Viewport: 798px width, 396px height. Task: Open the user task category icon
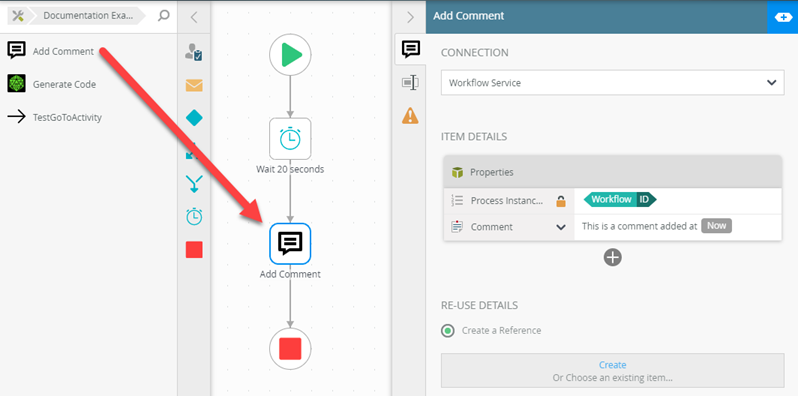click(194, 52)
